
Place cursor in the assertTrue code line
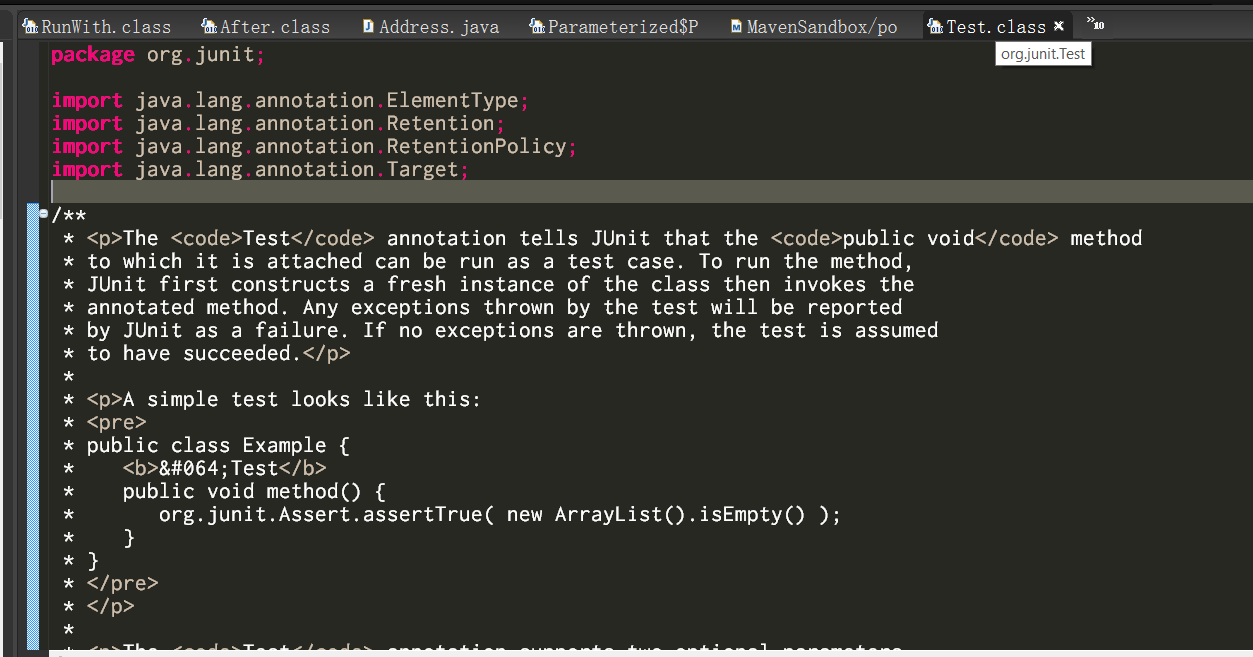[x=500, y=514]
